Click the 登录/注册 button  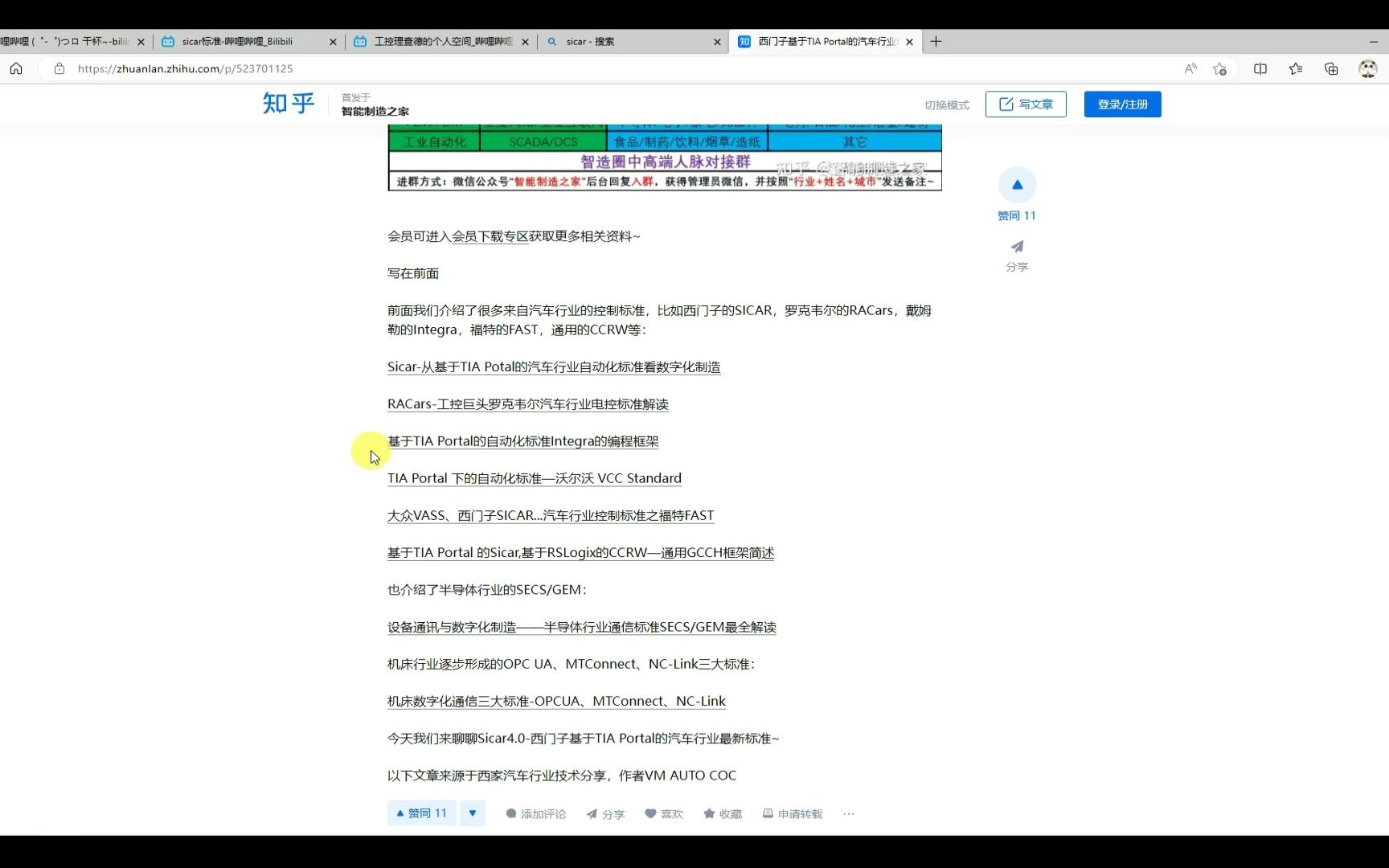[x=1122, y=104]
